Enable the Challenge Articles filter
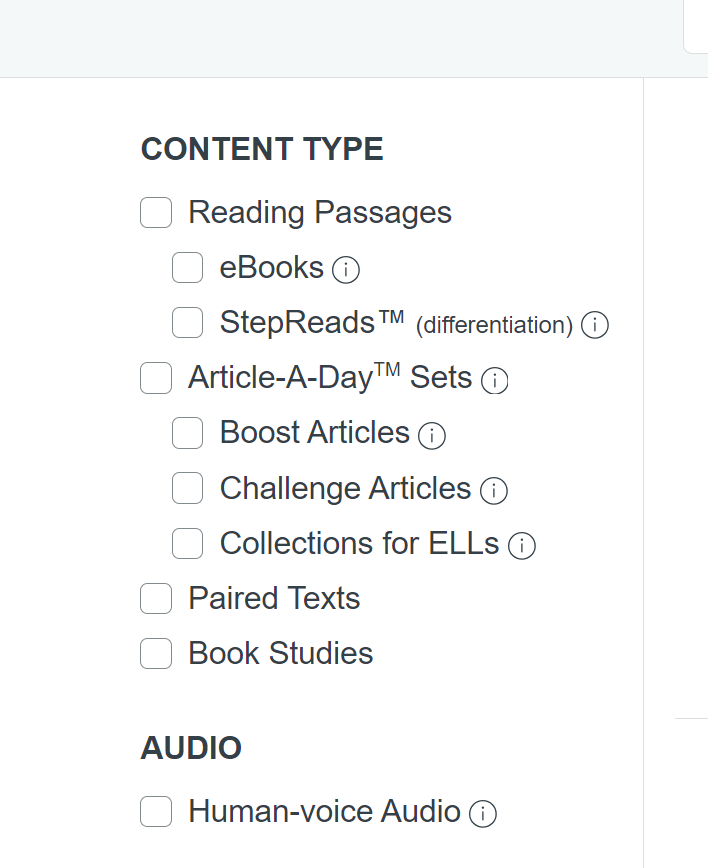Viewport: 708px width, 868px height. coord(187,488)
